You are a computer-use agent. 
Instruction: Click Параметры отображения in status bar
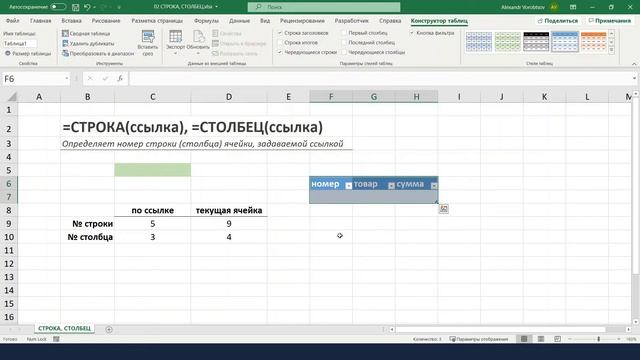click(x=478, y=339)
